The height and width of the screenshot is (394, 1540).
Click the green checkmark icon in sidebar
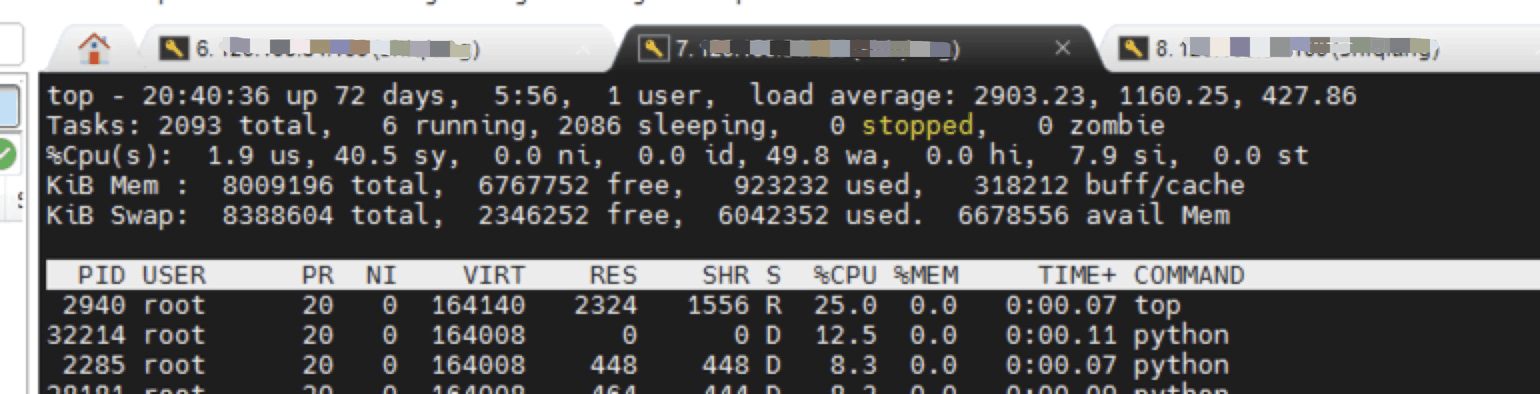point(6,154)
